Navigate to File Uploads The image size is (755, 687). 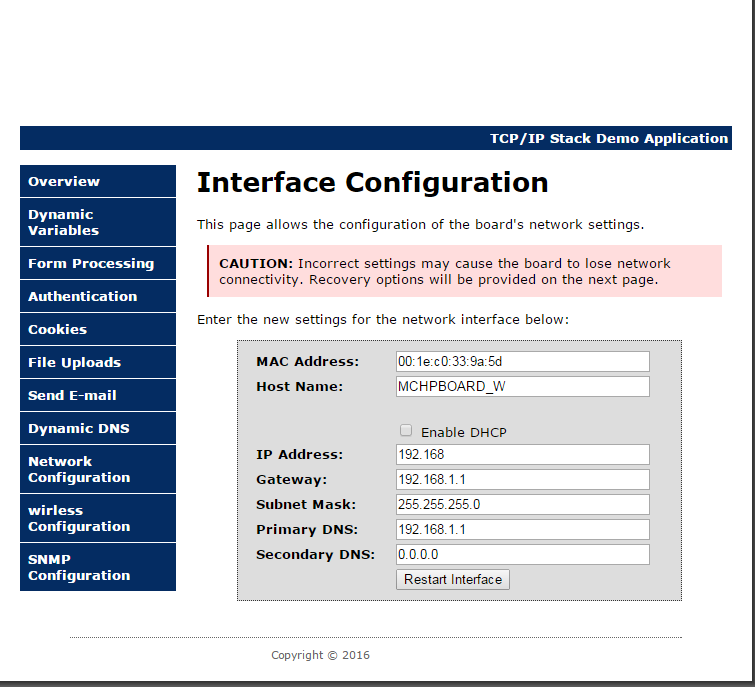(98, 362)
